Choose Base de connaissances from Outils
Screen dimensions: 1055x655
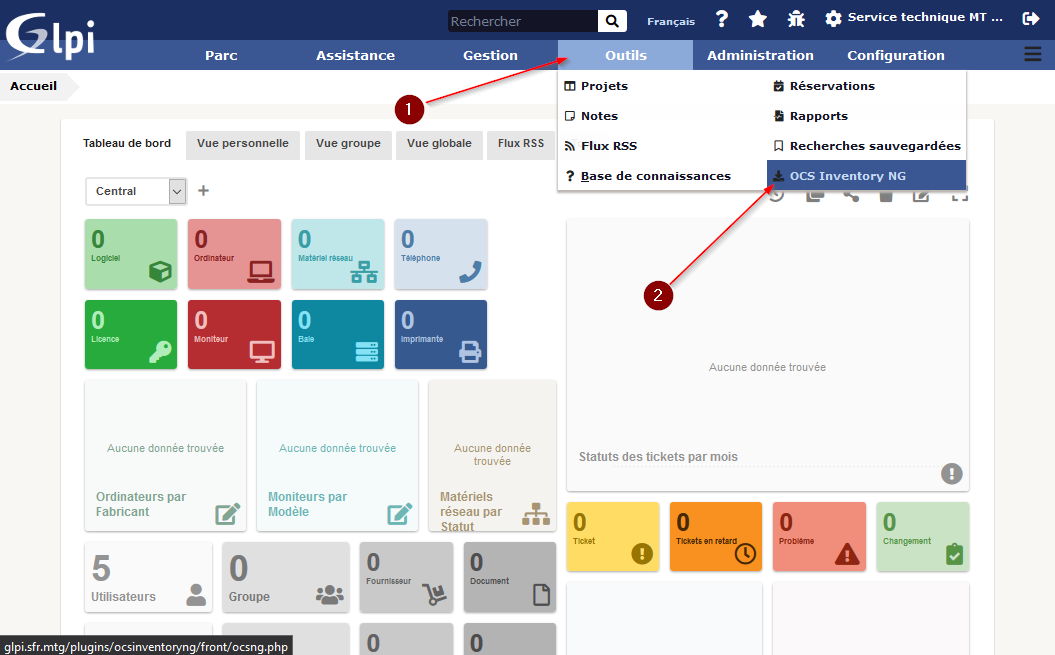click(x=655, y=176)
